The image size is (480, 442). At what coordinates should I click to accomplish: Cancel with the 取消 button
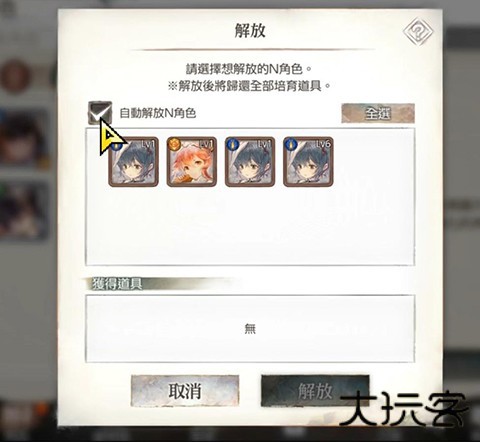point(185,391)
